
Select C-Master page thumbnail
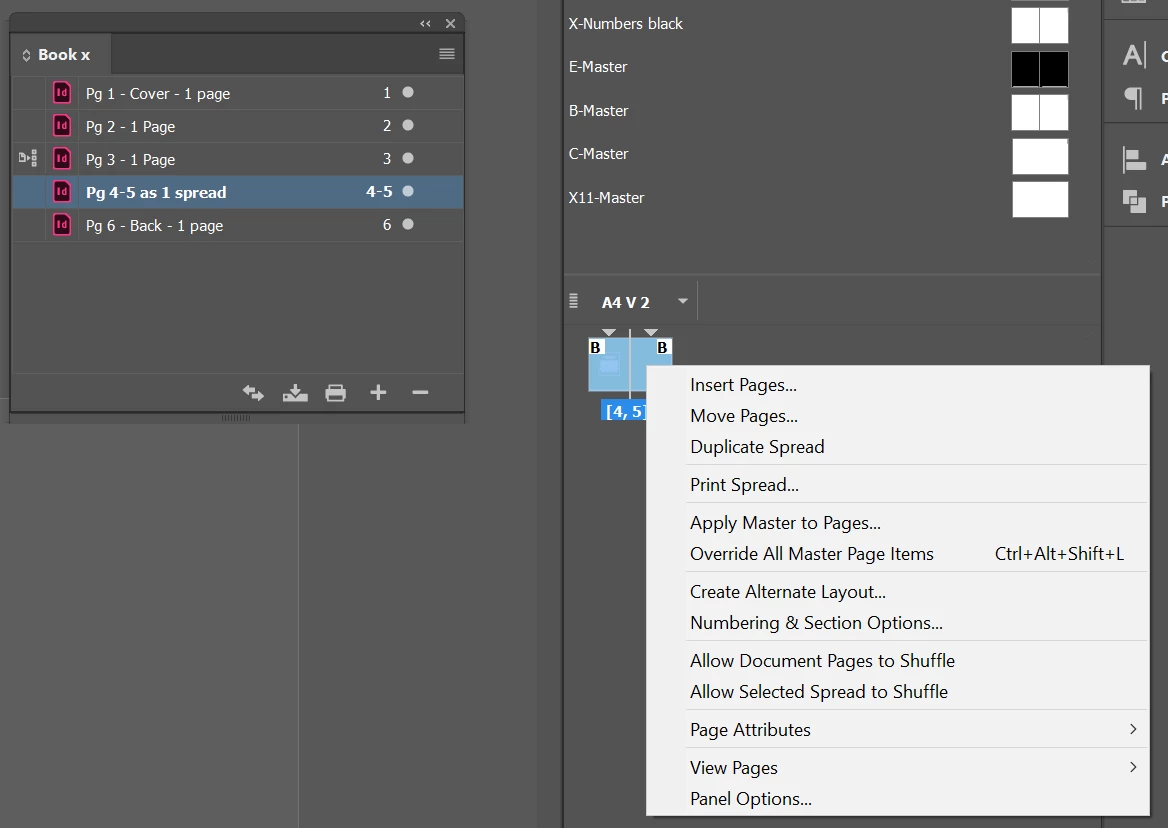click(x=1040, y=156)
